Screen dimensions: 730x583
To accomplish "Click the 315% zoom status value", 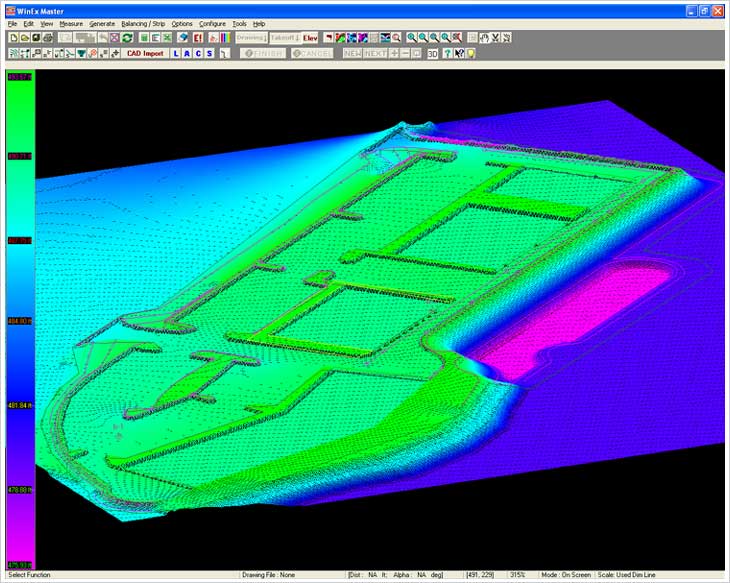I will coord(517,575).
